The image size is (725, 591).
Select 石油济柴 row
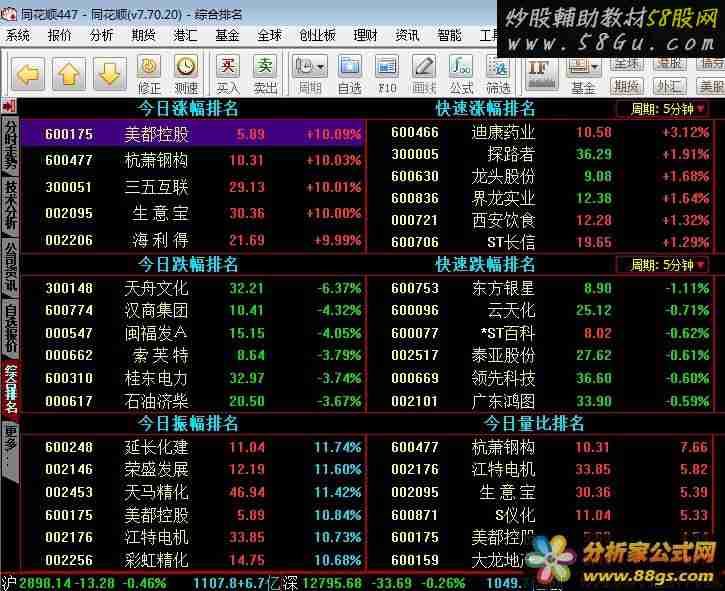pos(193,401)
